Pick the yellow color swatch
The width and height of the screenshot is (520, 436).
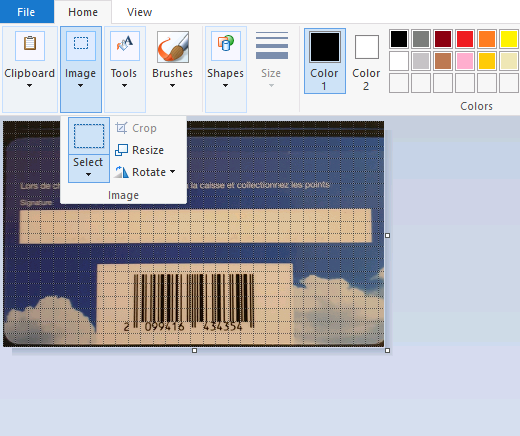coord(509,39)
